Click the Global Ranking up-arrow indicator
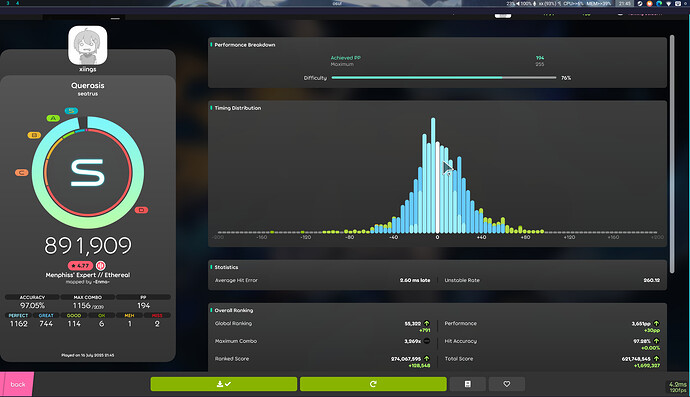690x397 pixels. tap(426, 323)
